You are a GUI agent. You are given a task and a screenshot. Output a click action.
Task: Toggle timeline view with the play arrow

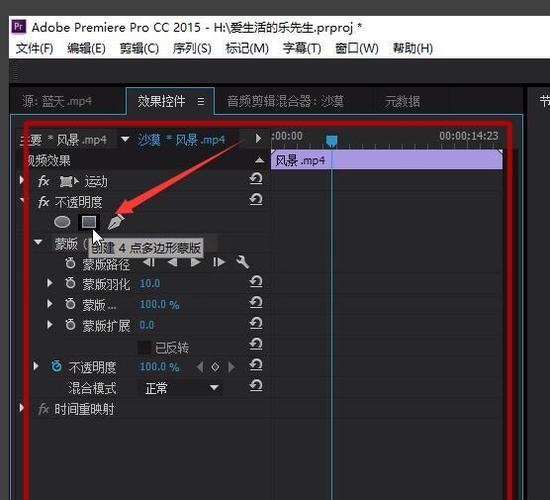[x=259, y=138]
